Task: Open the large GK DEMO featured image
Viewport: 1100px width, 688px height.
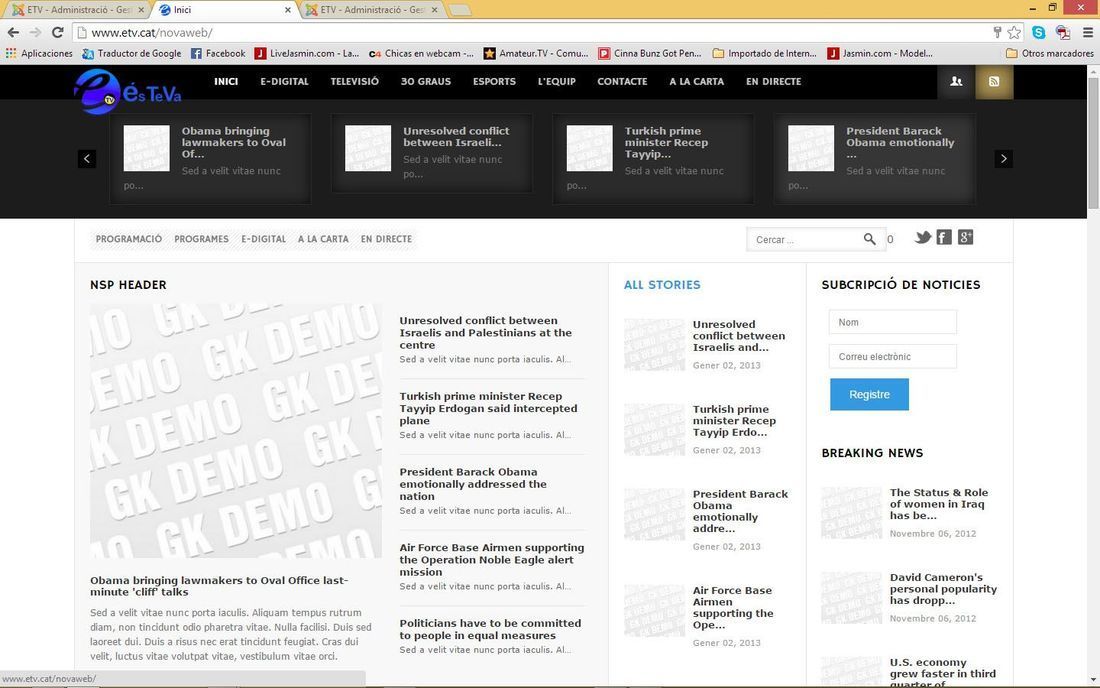Action: click(x=236, y=431)
